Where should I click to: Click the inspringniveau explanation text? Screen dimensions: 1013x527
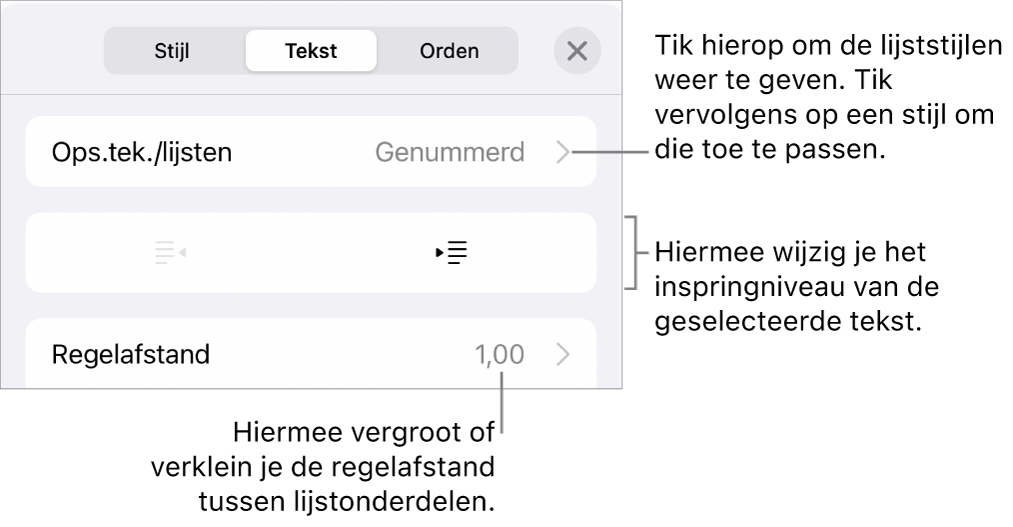click(810, 288)
